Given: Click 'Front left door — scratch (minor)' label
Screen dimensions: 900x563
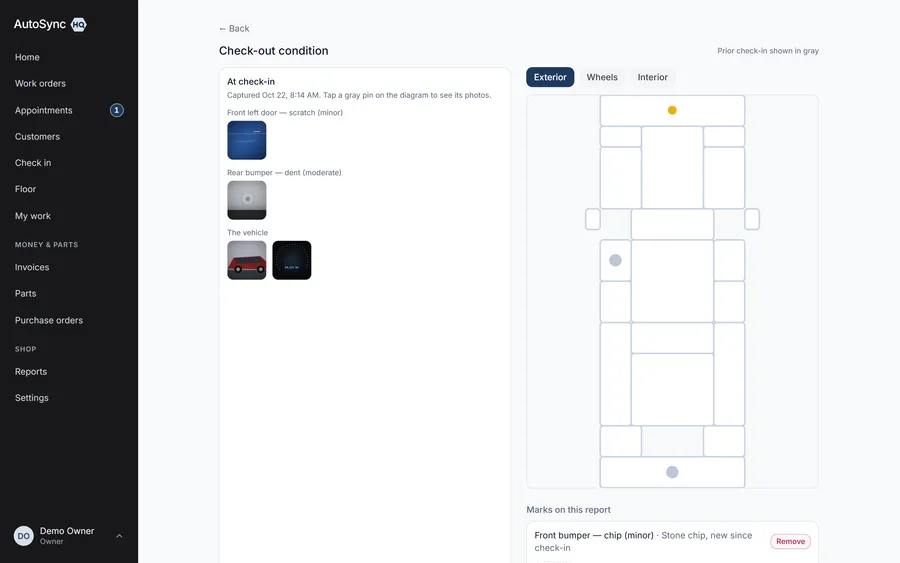Looking at the screenshot, I should click(x=285, y=113).
